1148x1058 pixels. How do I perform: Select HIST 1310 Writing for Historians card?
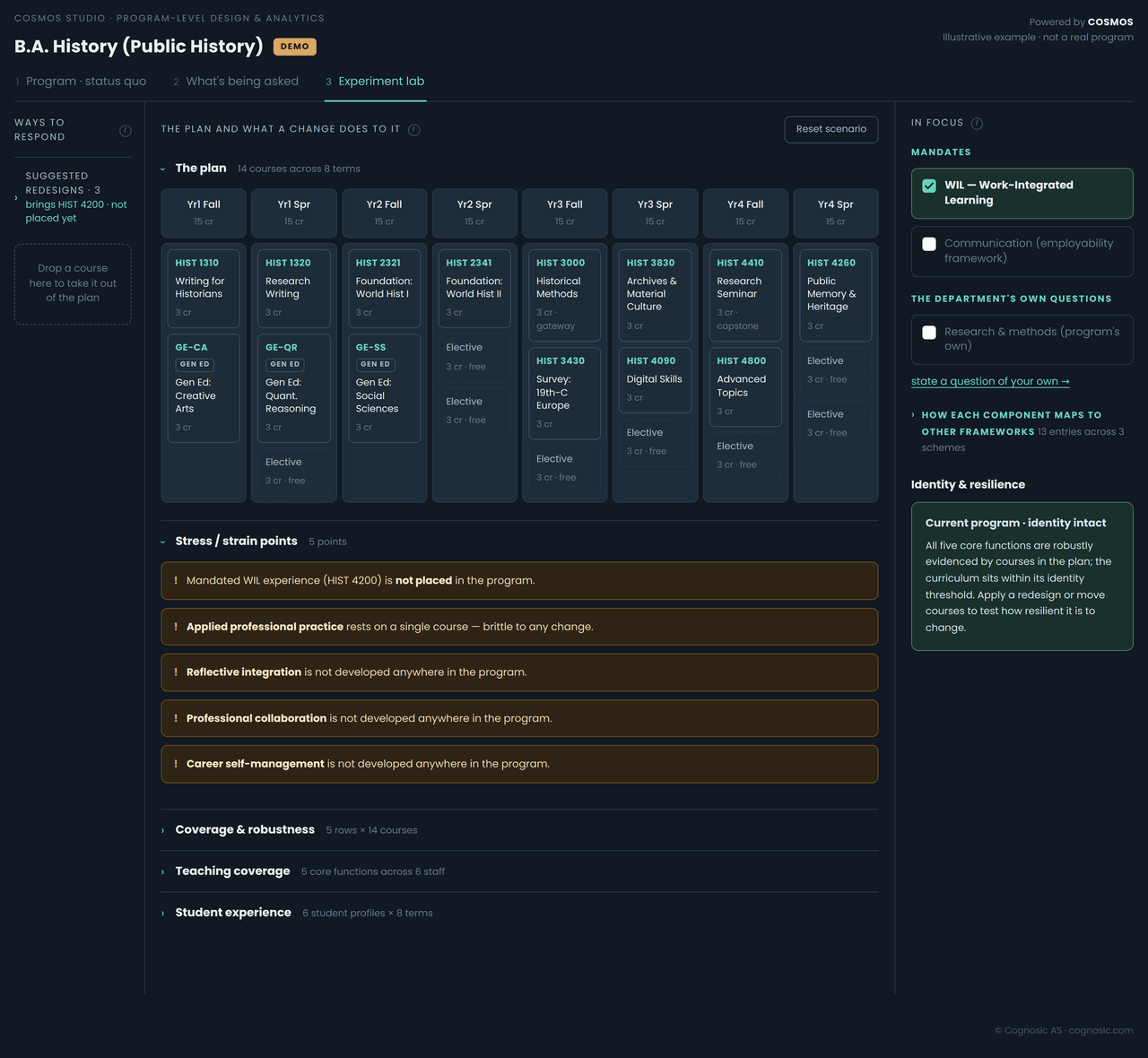[204, 288]
